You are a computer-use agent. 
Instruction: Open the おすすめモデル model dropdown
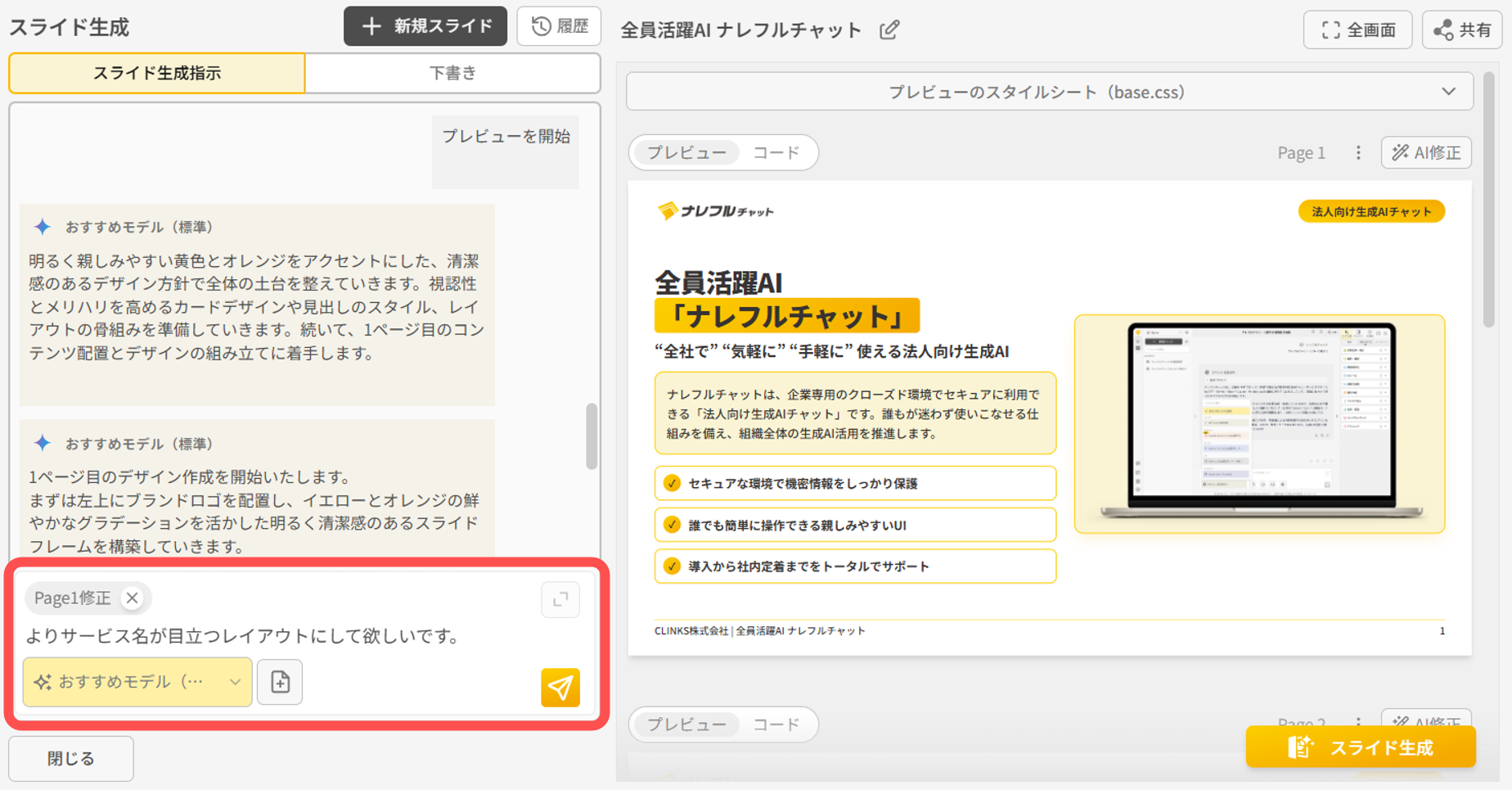(x=137, y=682)
